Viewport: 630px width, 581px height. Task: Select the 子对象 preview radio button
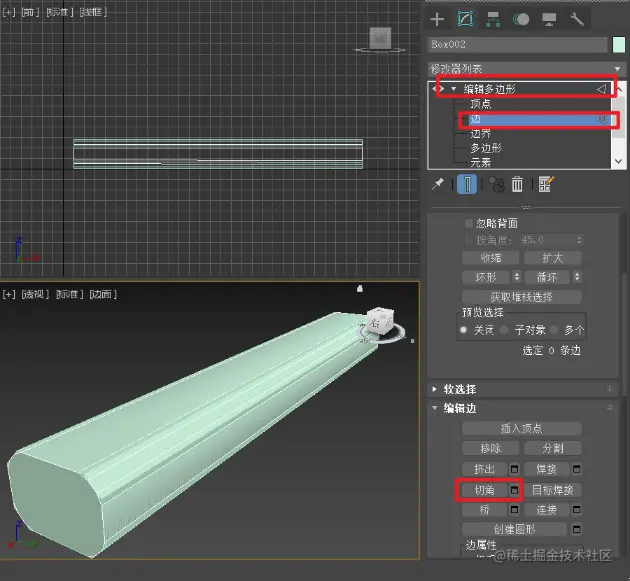pos(504,330)
